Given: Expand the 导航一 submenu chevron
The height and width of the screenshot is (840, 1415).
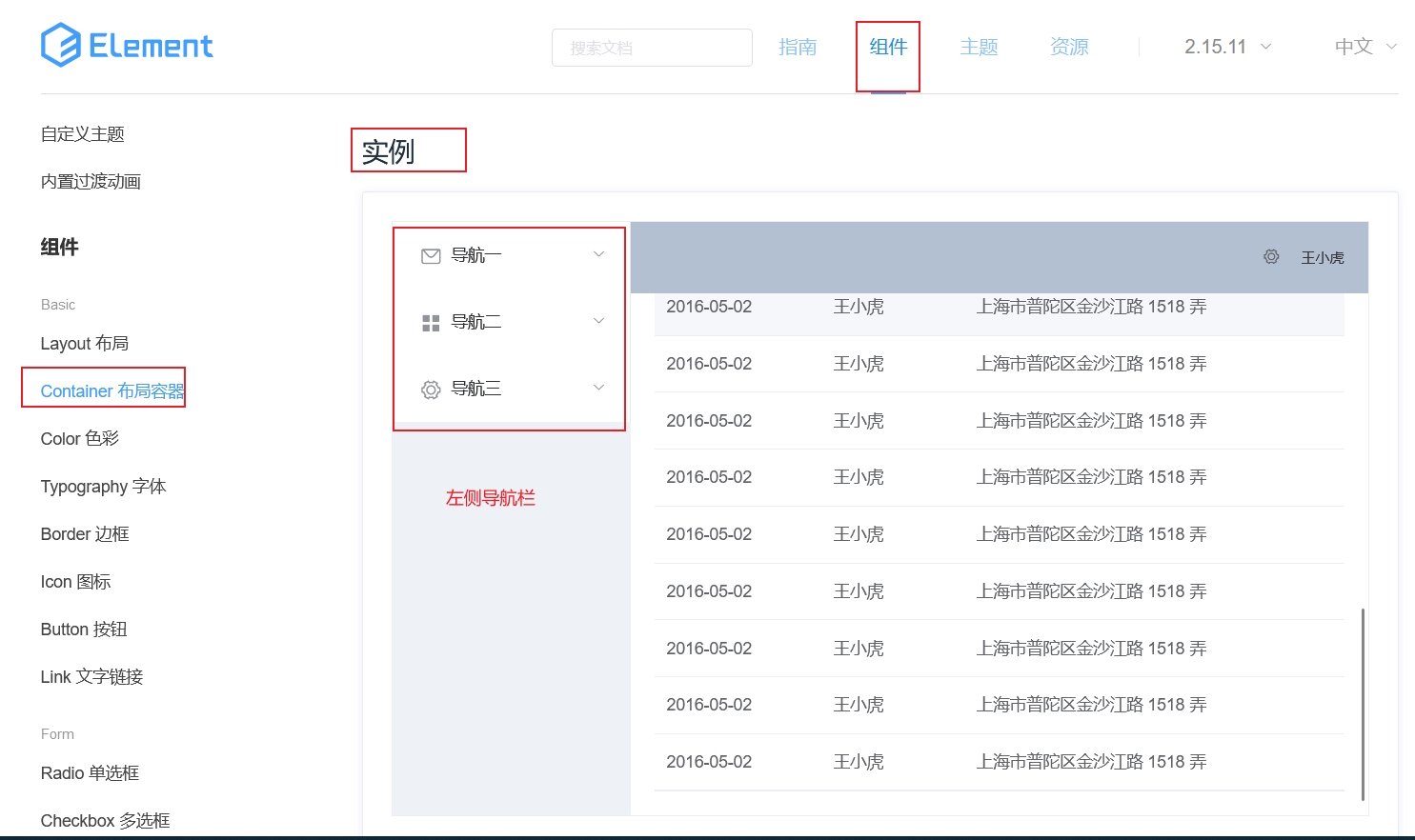Looking at the screenshot, I should point(598,254).
